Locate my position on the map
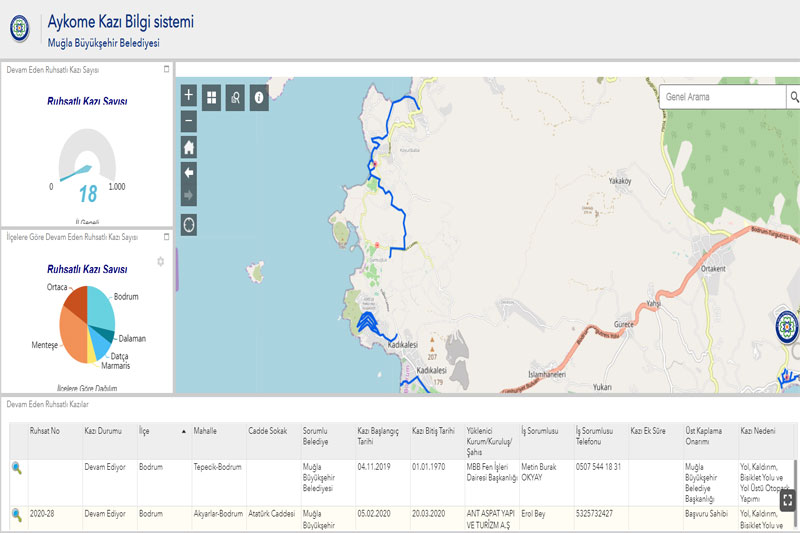Viewport: 800px width, 533px height. click(189, 225)
